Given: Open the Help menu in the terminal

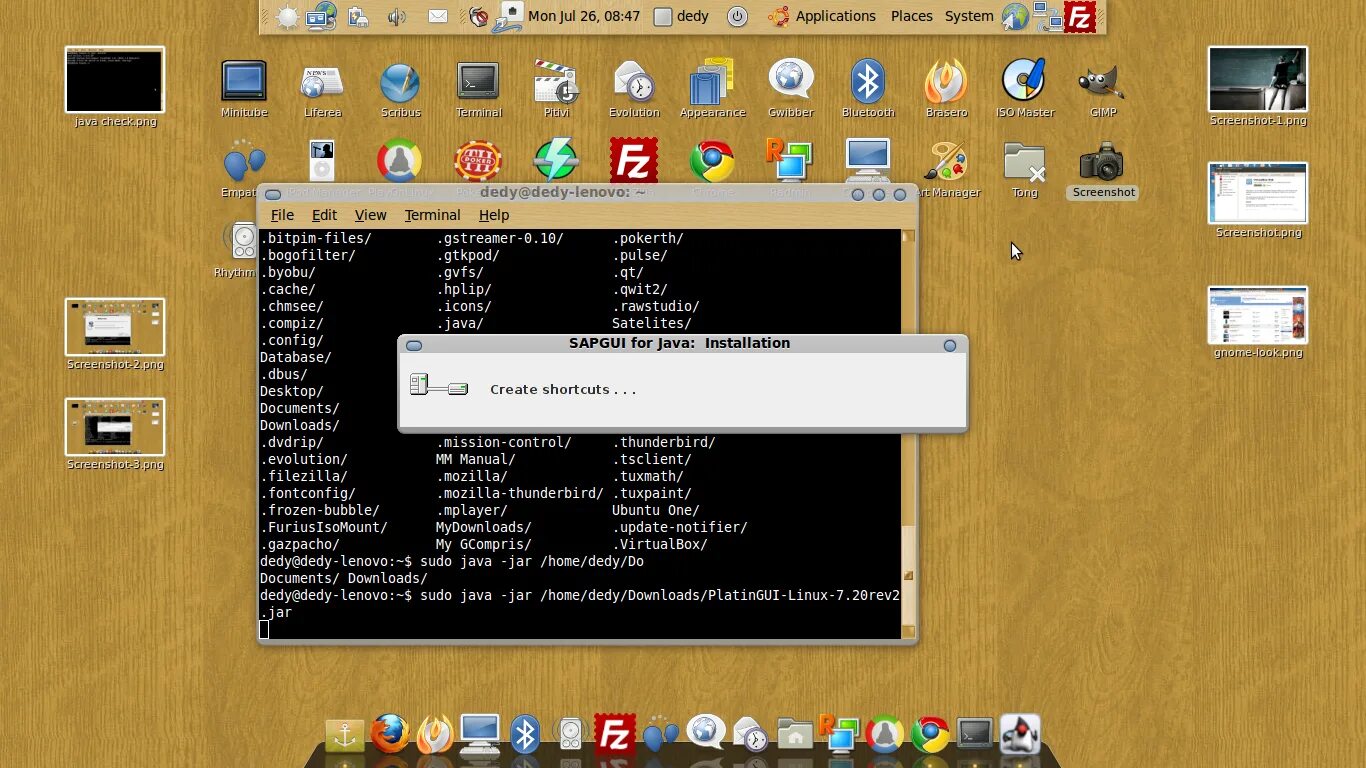Looking at the screenshot, I should 494,215.
